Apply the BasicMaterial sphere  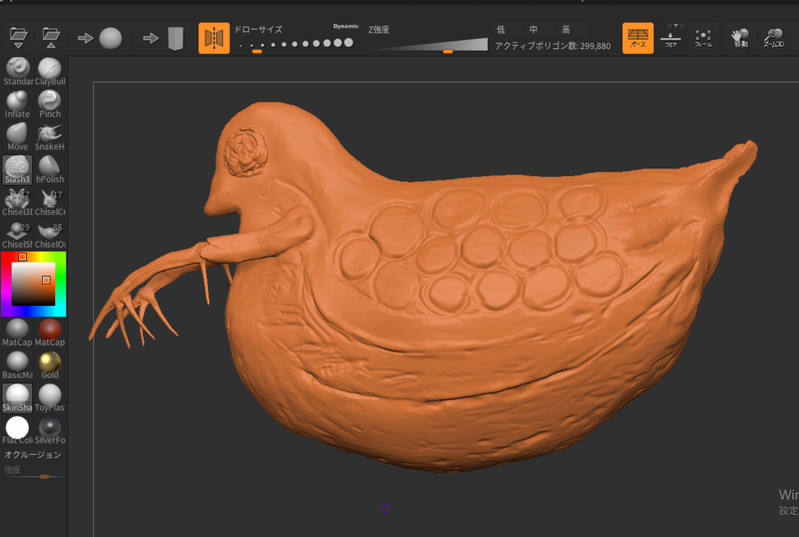pos(18,365)
